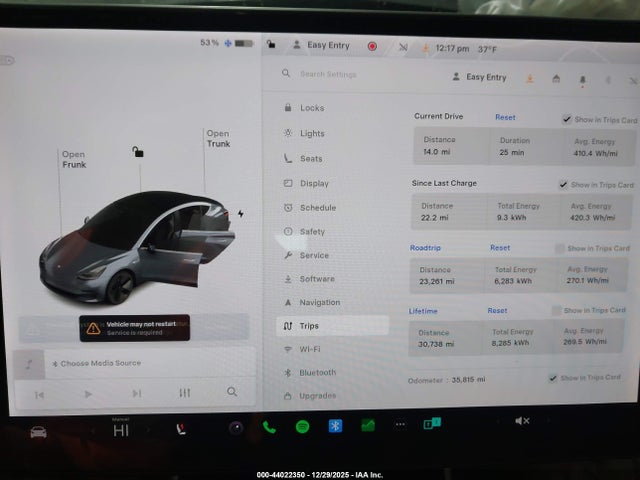Open the notifications bell icon

pyautogui.click(x=582, y=80)
